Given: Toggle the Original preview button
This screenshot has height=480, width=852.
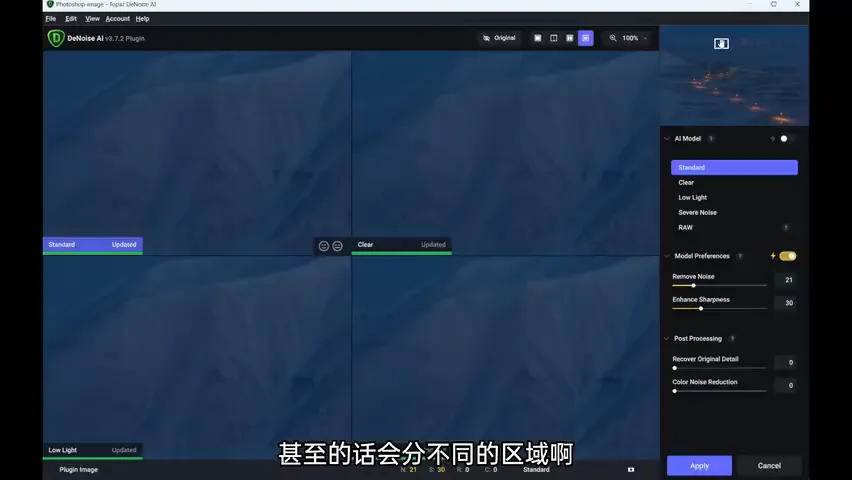Looking at the screenshot, I should pos(499,38).
